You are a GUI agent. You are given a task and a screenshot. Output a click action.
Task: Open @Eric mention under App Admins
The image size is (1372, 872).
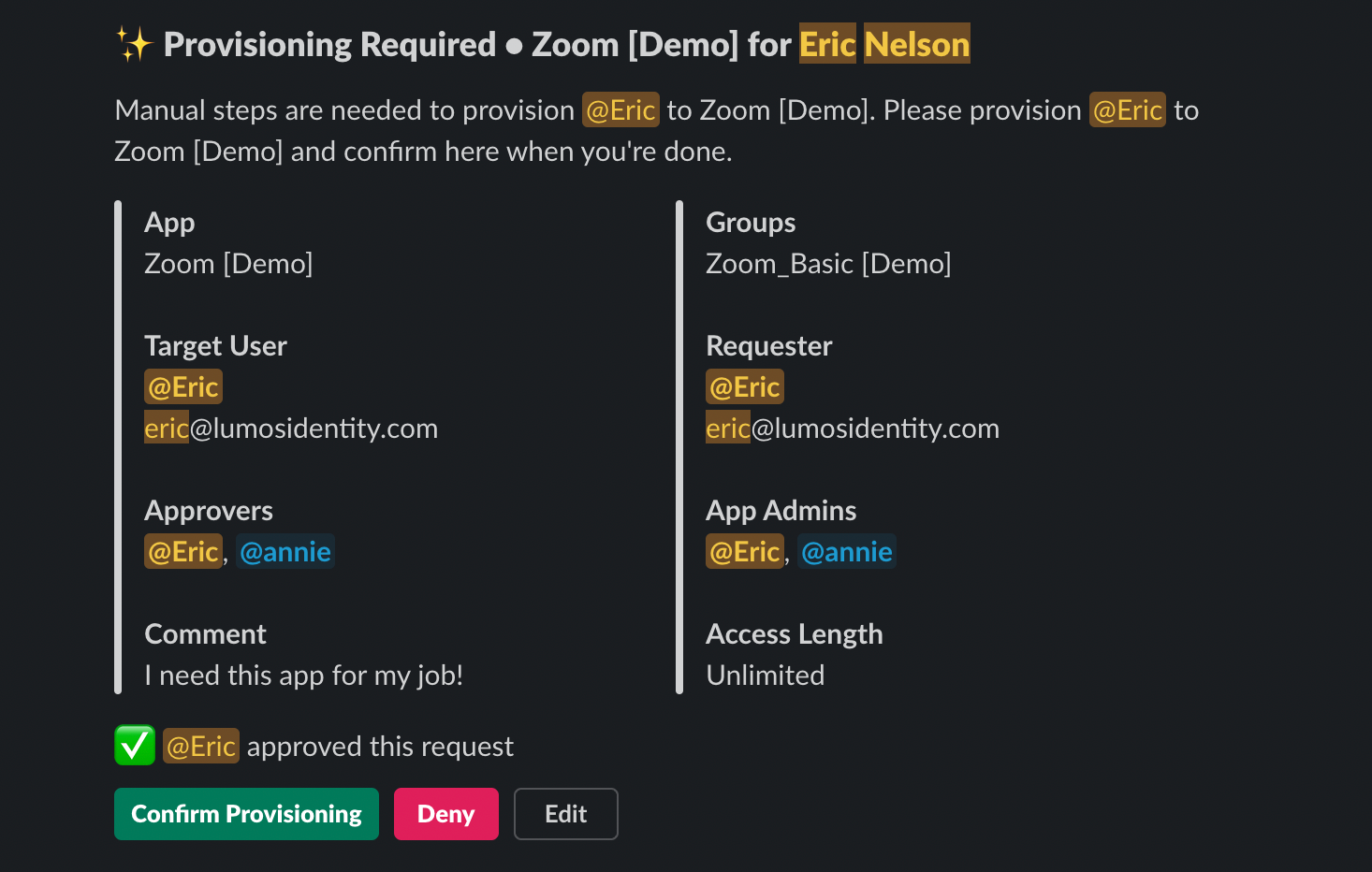[745, 551]
